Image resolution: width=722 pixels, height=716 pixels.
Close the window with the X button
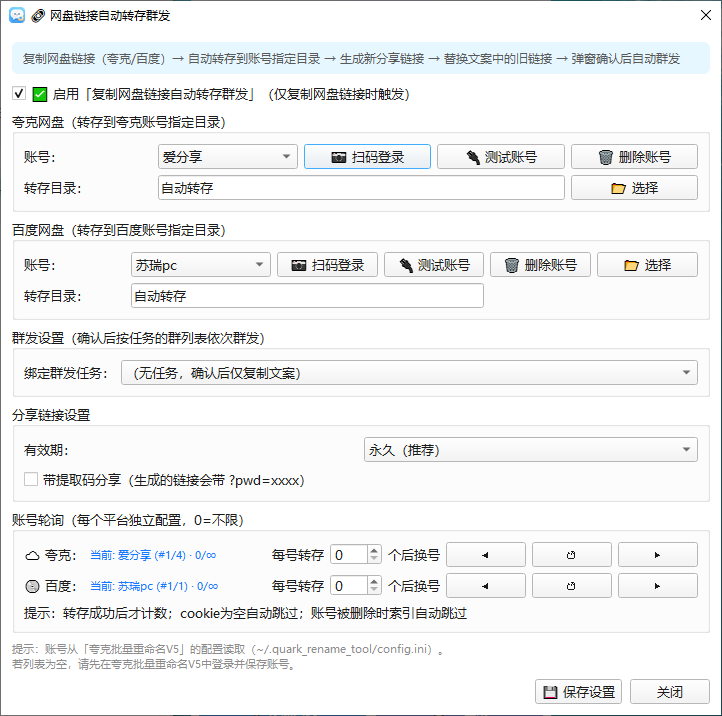point(705,15)
